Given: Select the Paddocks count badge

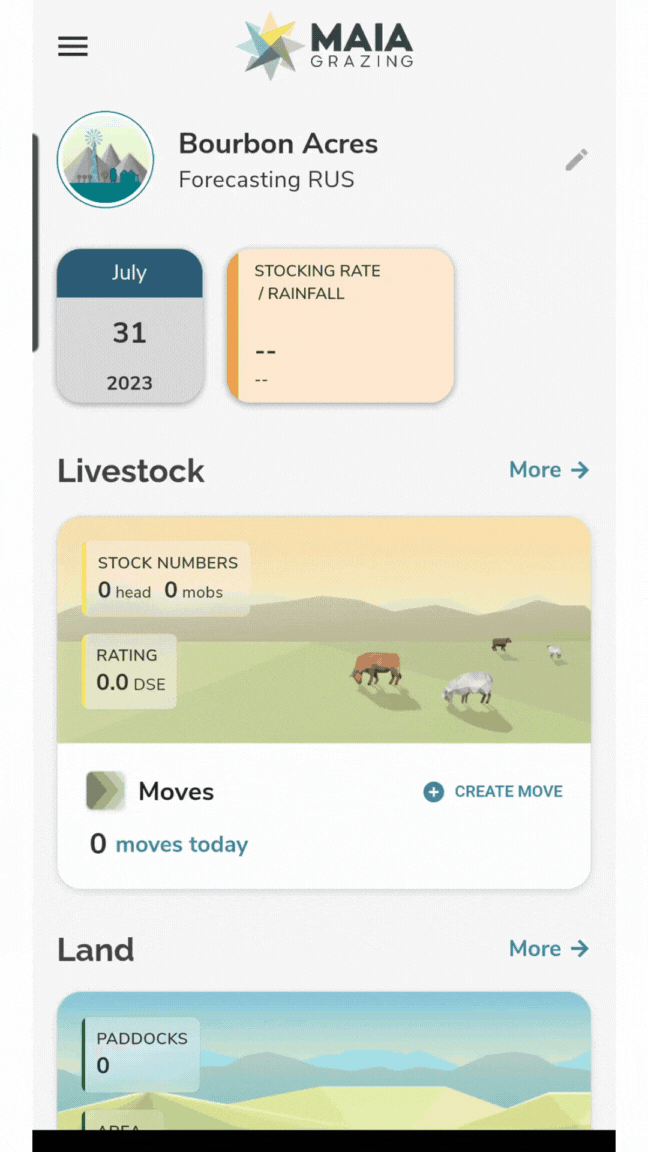Looking at the screenshot, I should [141, 1053].
